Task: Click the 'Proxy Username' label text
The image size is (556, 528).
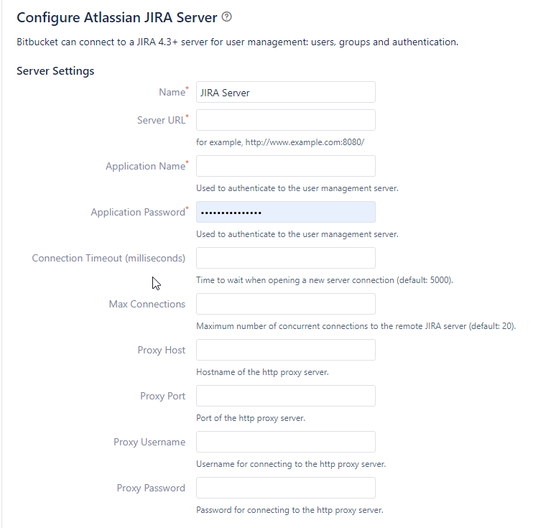Action: tap(149, 442)
